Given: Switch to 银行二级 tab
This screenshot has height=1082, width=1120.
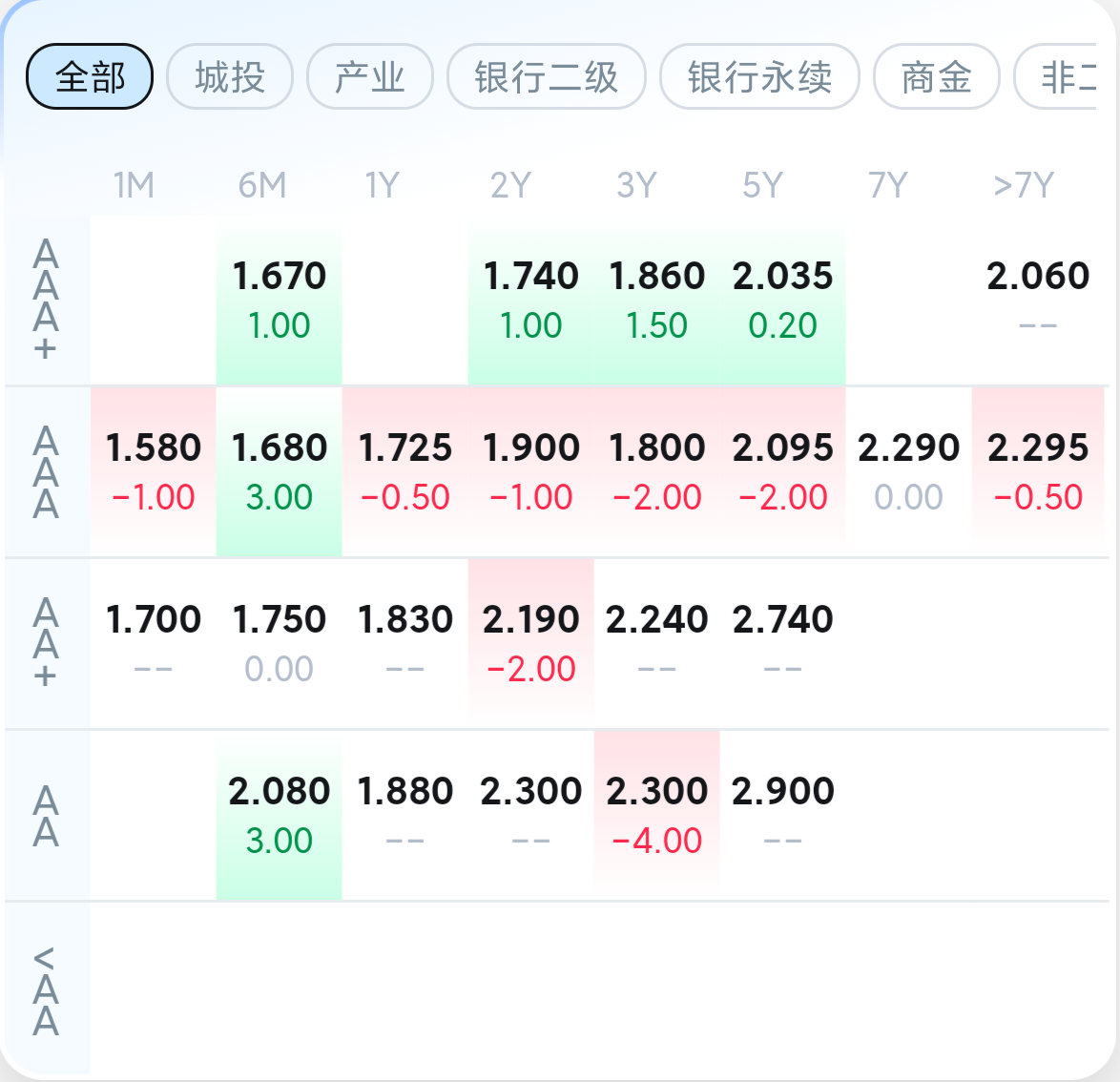Looking at the screenshot, I should [x=547, y=76].
